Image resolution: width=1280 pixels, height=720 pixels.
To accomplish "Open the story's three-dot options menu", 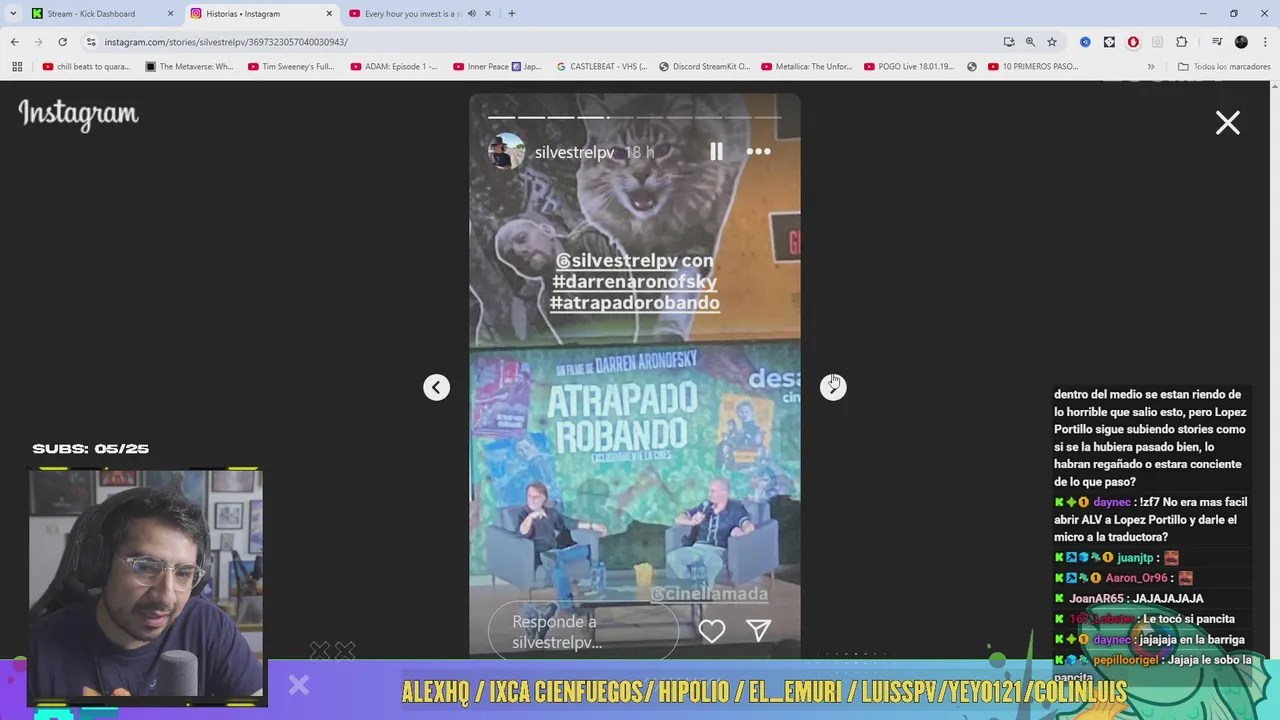I will (759, 152).
